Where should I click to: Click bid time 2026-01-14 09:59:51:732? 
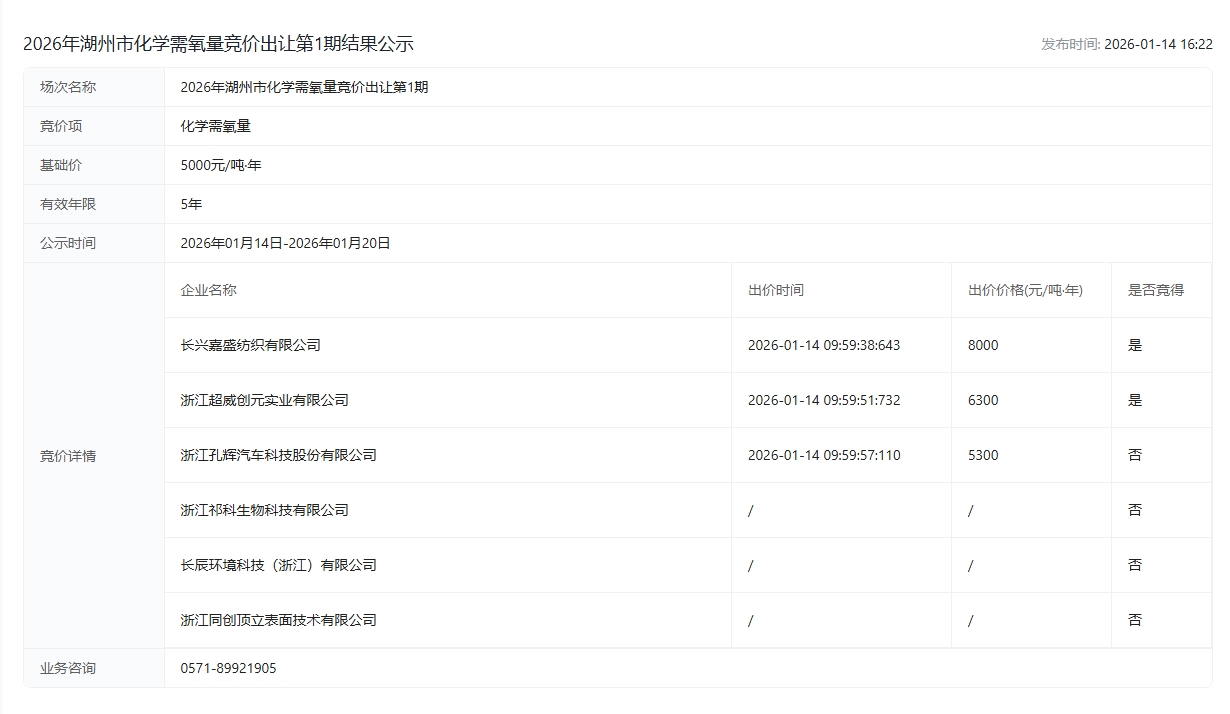[x=824, y=400]
